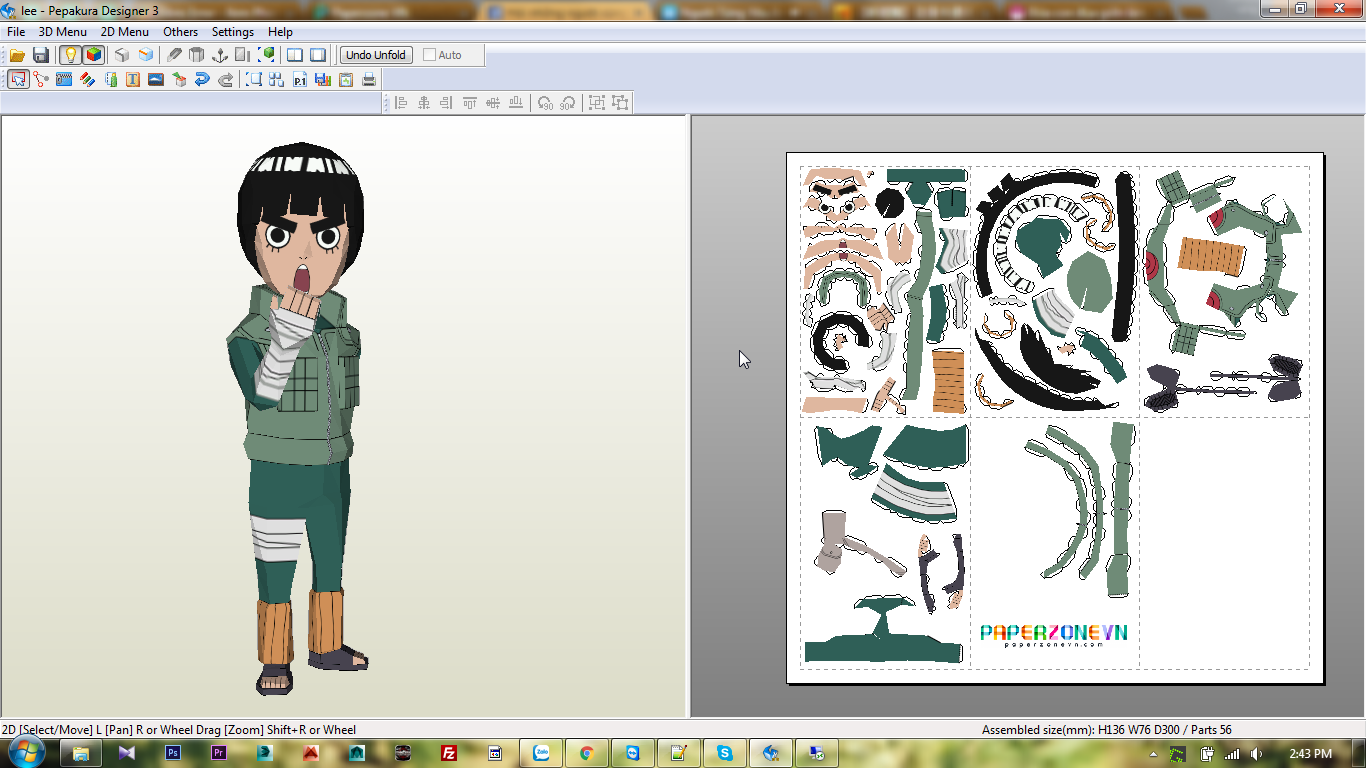
Task: Open Photoshop from the taskbar
Action: coord(173,753)
